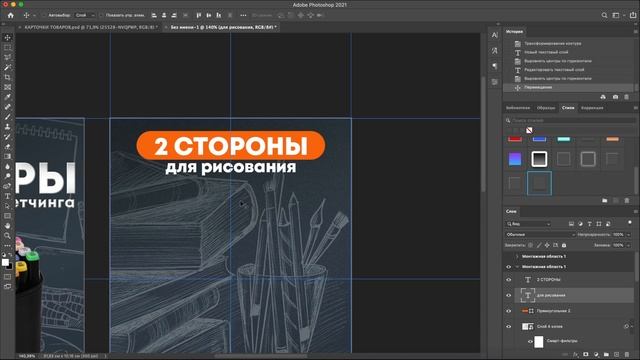Create a new adjustment layer

click(596, 355)
